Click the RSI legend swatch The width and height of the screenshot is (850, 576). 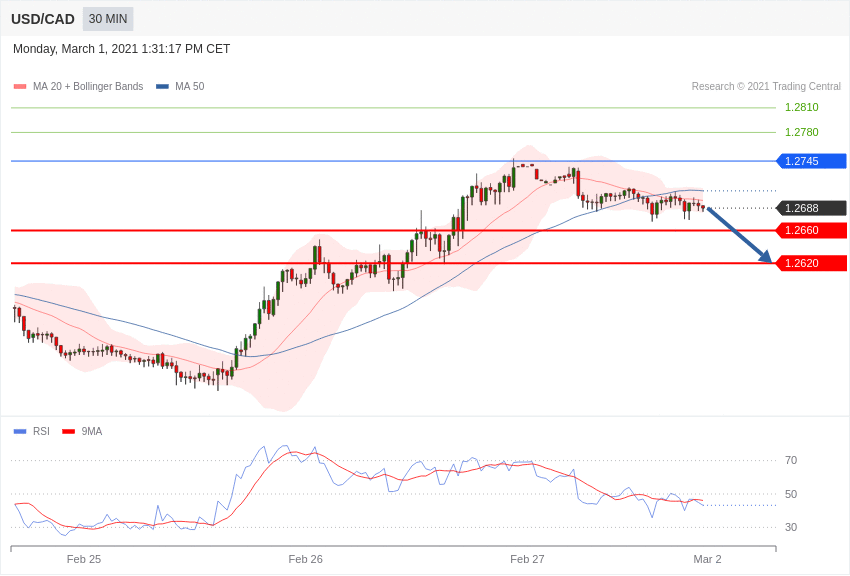pos(20,432)
